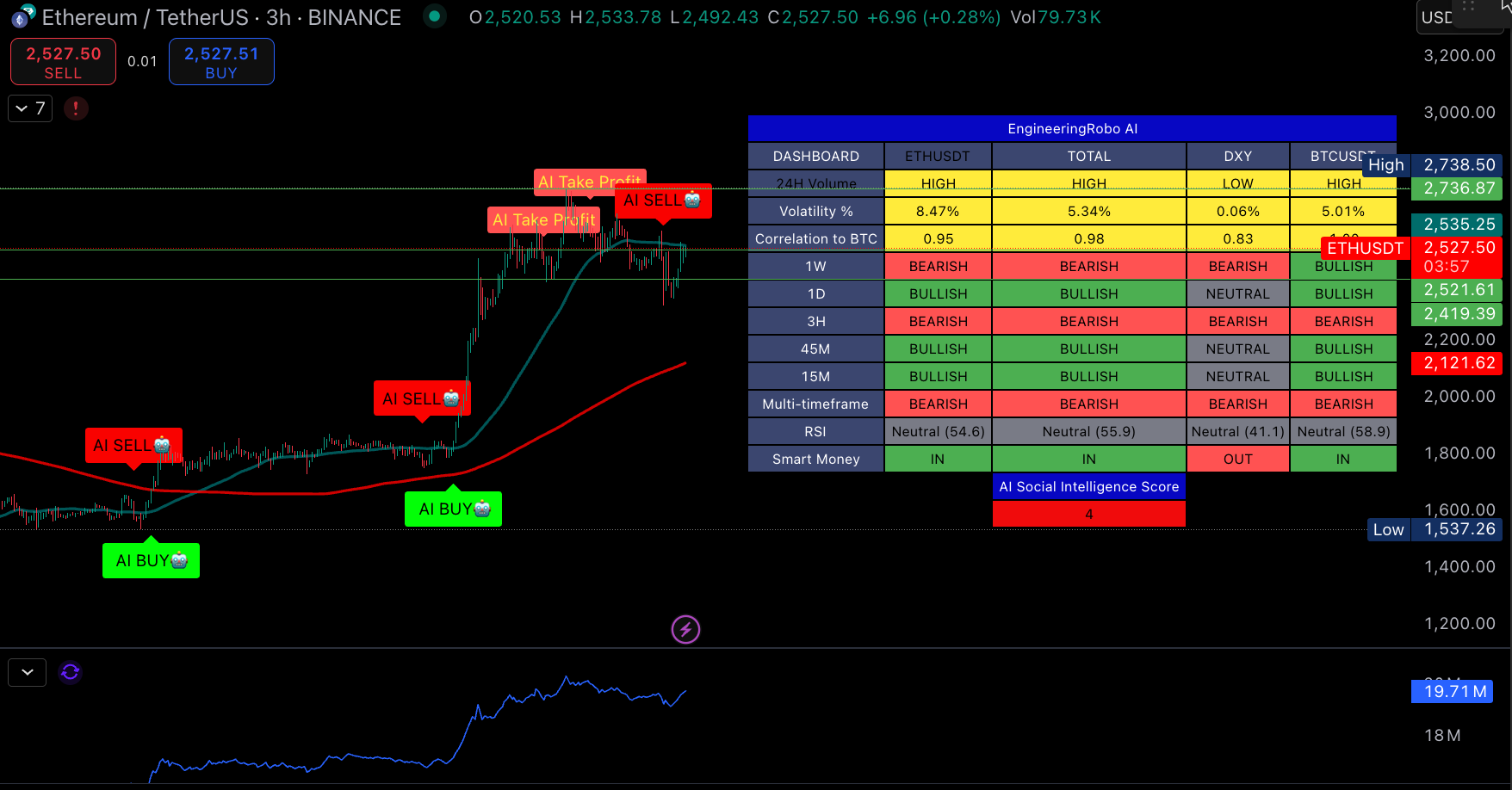Viewport: 1512px width, 790px height.
Task: Click the Smart Money OUT cell
Action: pyautogui.click(x=1238, y=459)
